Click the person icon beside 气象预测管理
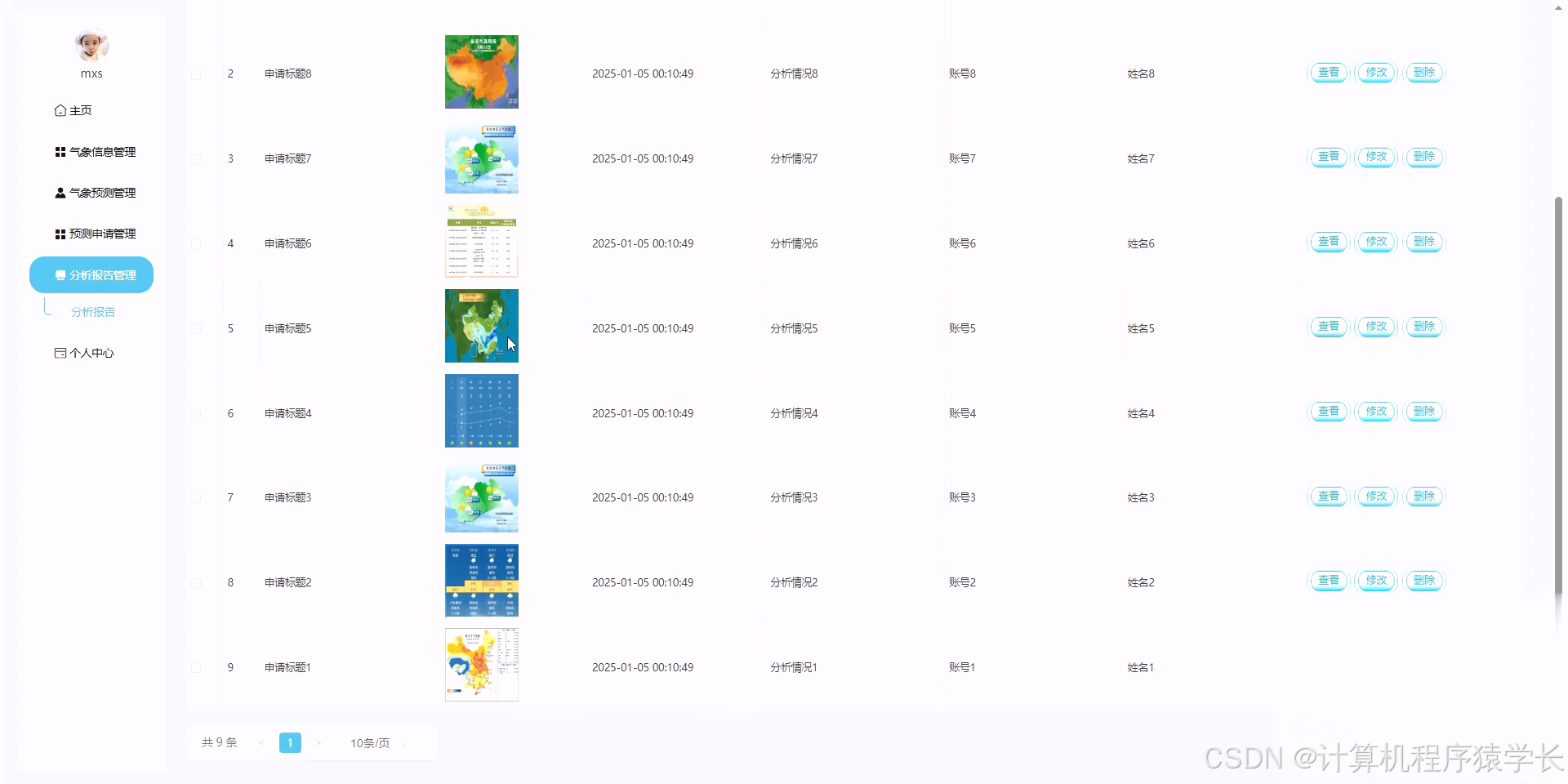Screen dimensions: 1568x784 click(58, 192)
